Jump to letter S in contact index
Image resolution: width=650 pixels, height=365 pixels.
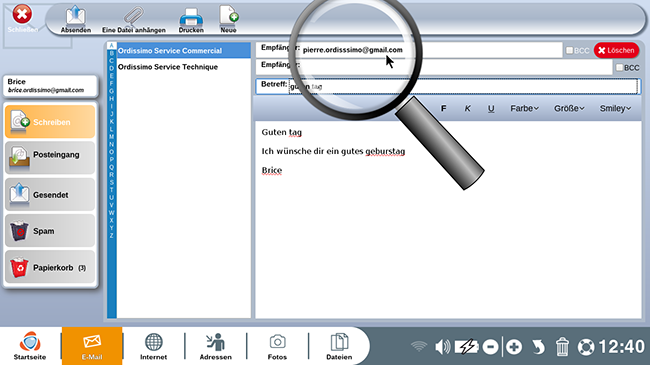[x=112, y=182]
